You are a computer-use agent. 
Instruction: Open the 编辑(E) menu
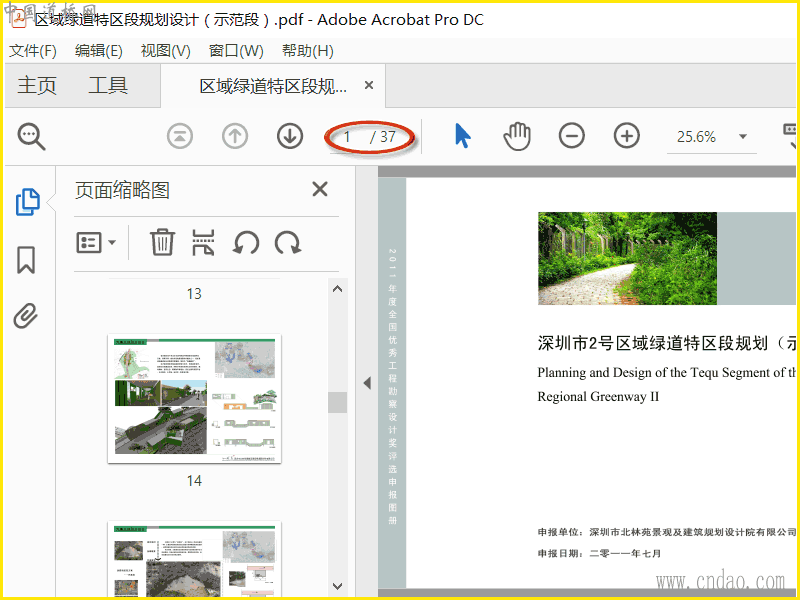(98, 51)
